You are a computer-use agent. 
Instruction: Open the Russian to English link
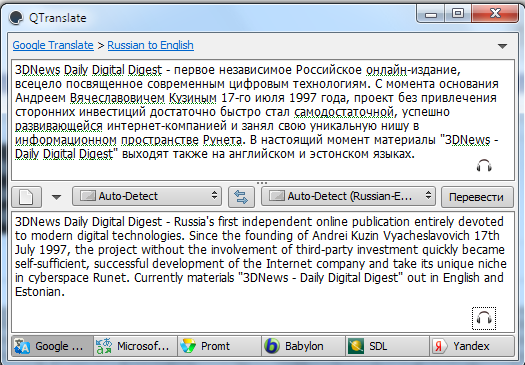pyautogui.click(x=150, y=45)
